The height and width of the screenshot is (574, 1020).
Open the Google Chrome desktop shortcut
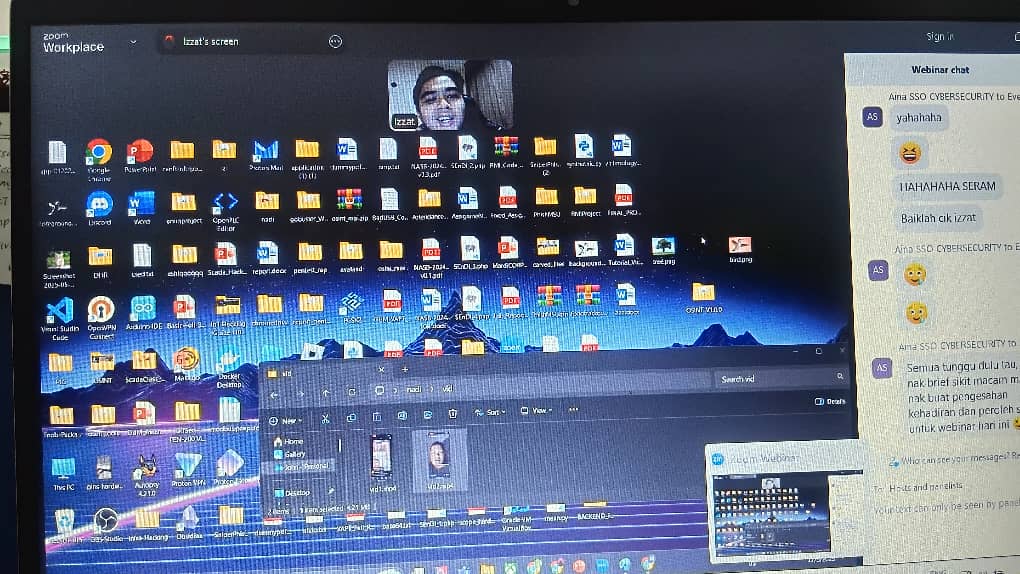[x=99, y=159]
